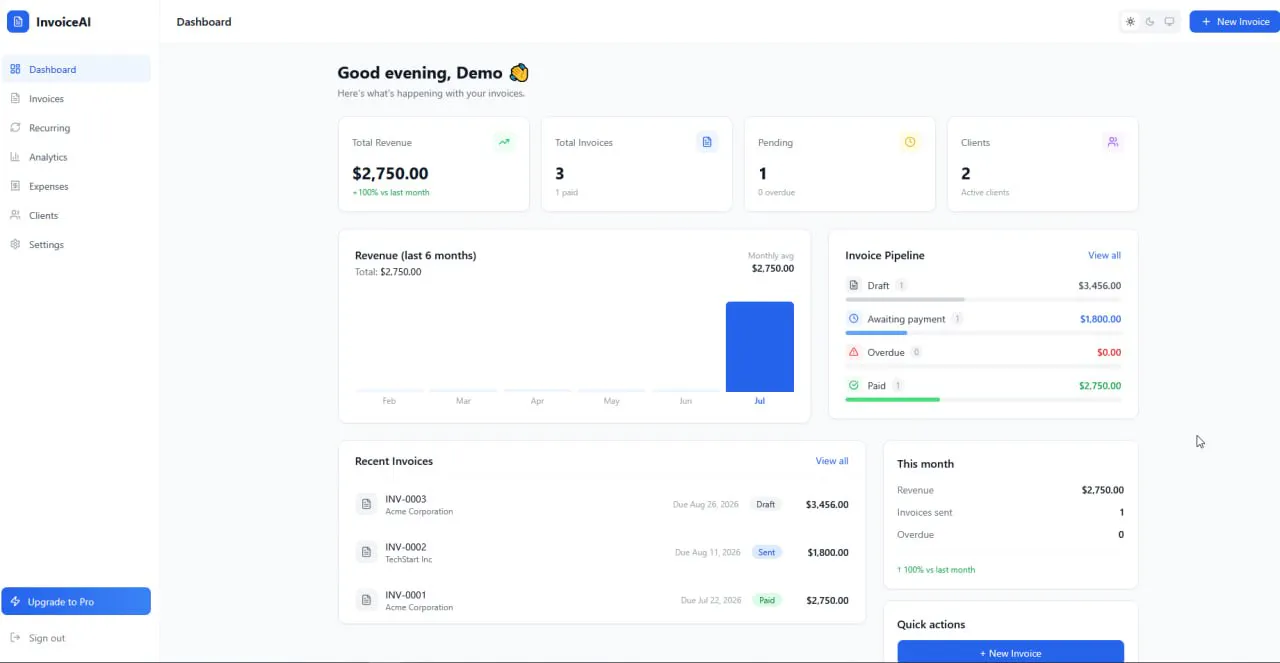Image resolution: width=1280 pixels, height=663 pixels.
Task: Click the Quick actions New Invoice button
Action: (1010, 652)
